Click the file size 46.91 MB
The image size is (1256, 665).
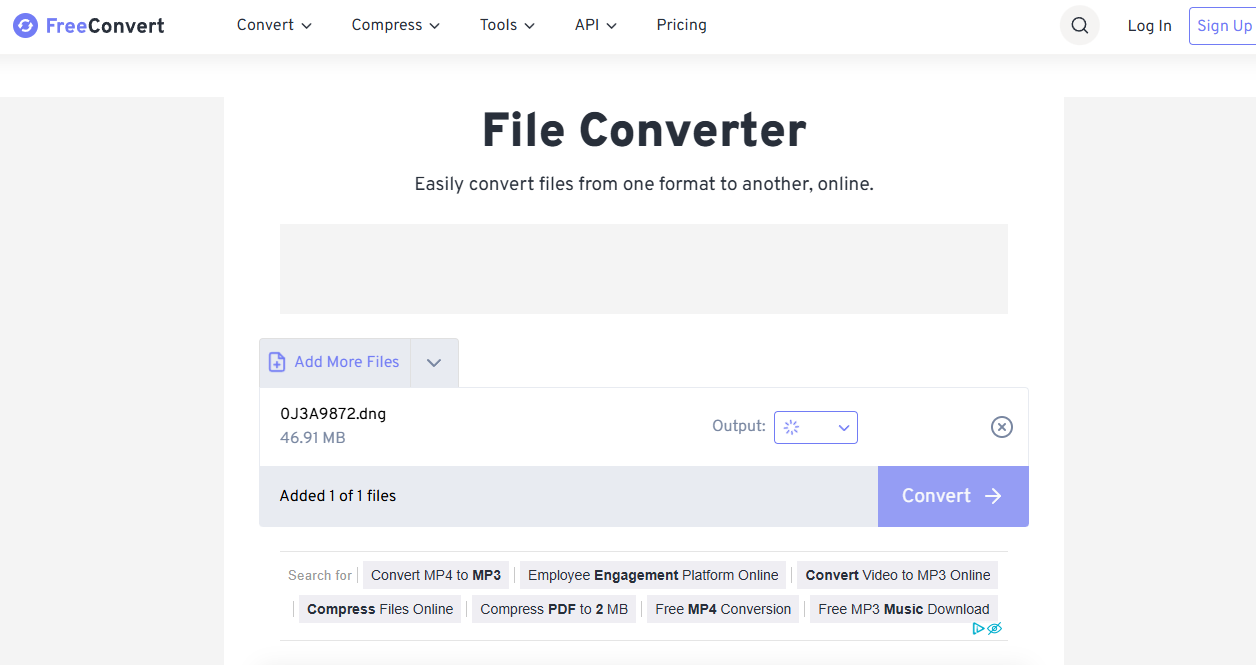click(313, 438)
